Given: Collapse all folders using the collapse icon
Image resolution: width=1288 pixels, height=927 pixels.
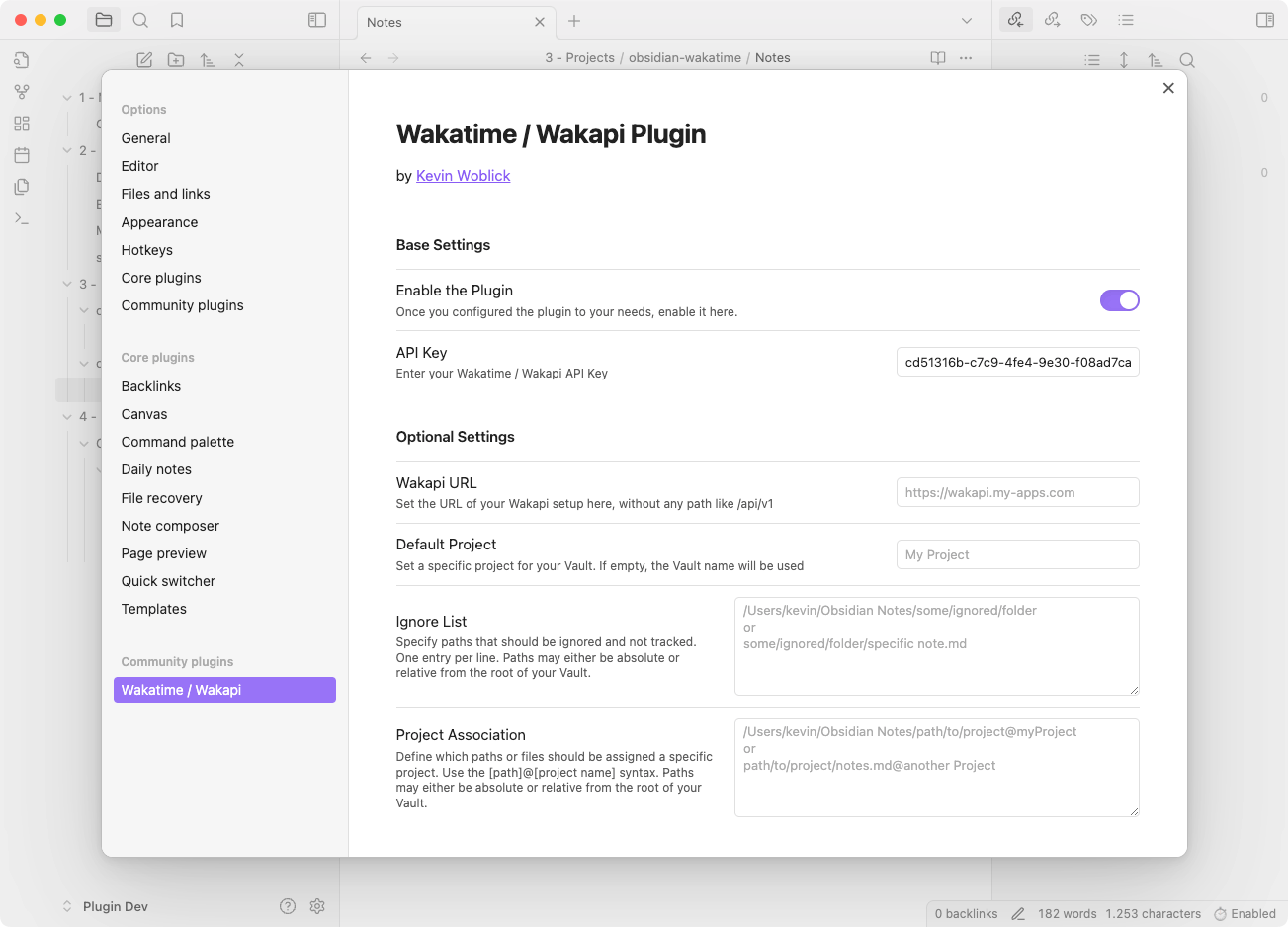Looking at the screenshot, I should 239,59.
